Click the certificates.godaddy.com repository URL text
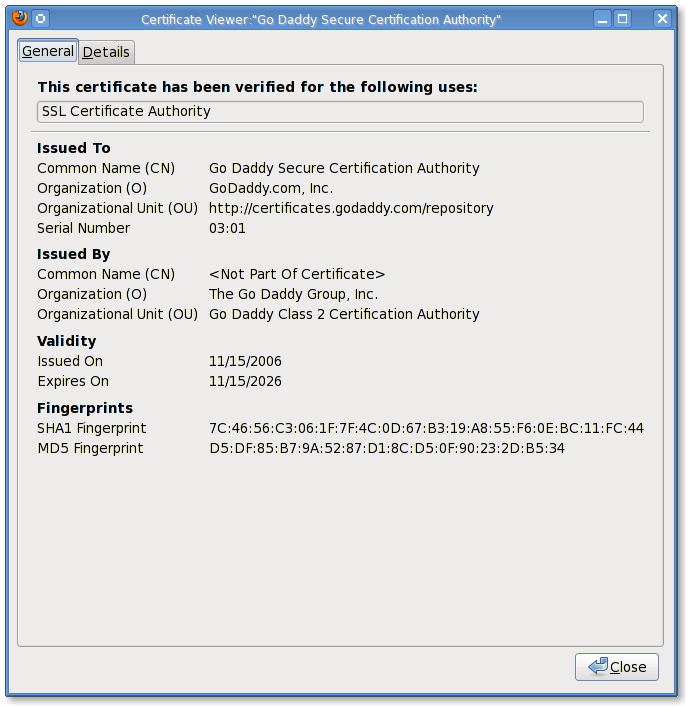 tap(351, 208)
